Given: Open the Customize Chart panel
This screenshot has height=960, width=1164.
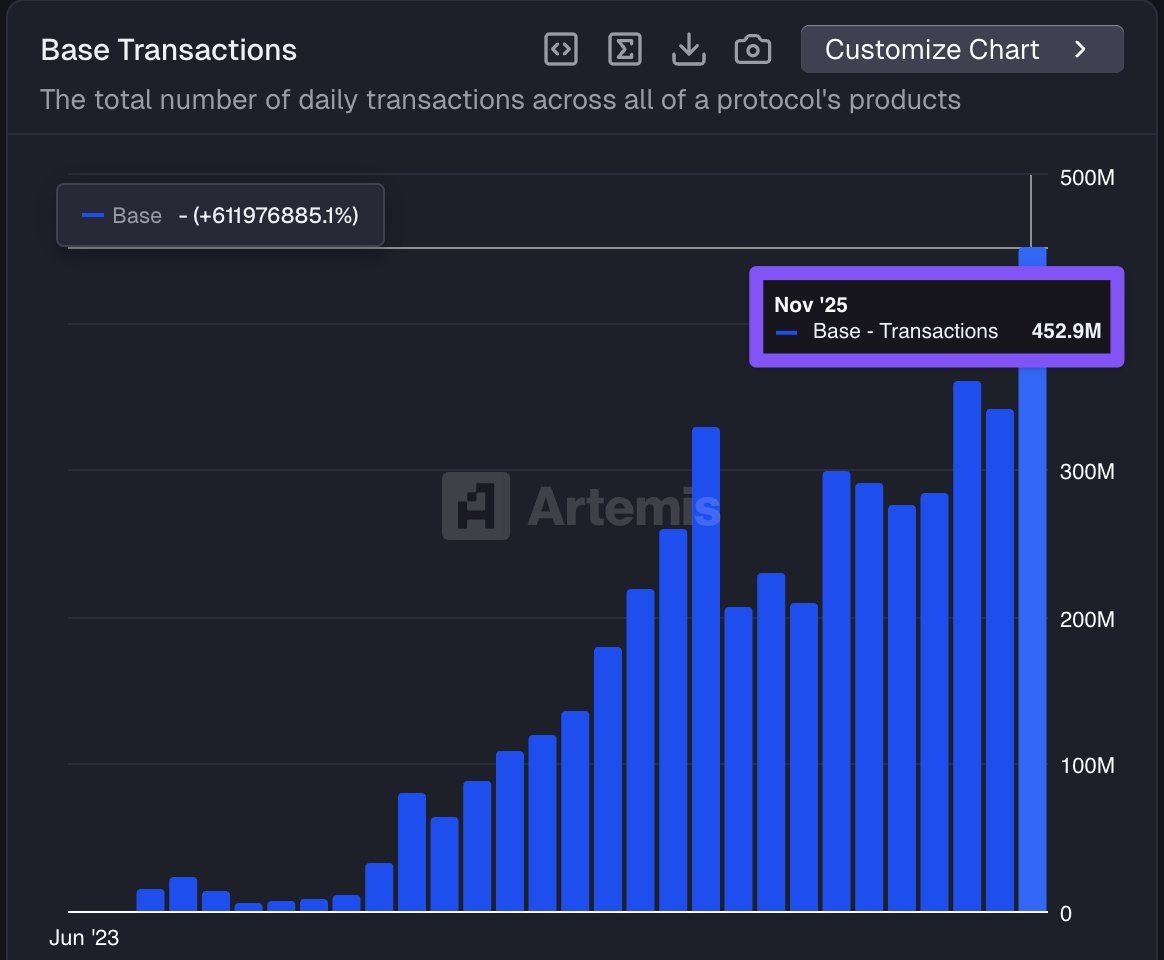Looking at the screenshot, I should coord(931,49).
